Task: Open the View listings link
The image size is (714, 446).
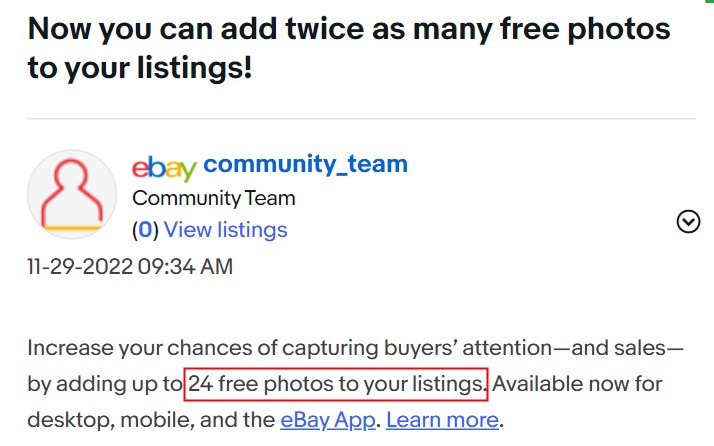Action: [225, 230]
